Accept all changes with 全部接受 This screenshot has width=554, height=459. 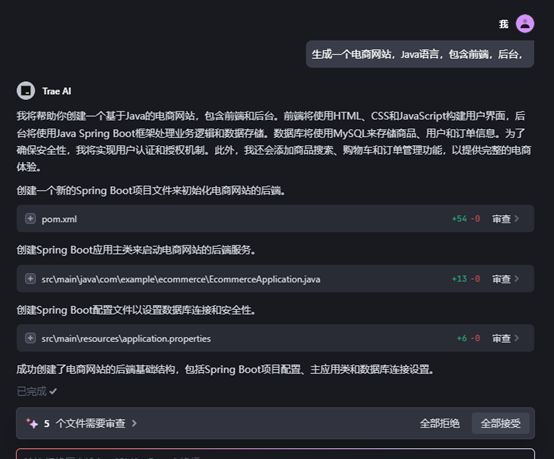tap(501, 423)
